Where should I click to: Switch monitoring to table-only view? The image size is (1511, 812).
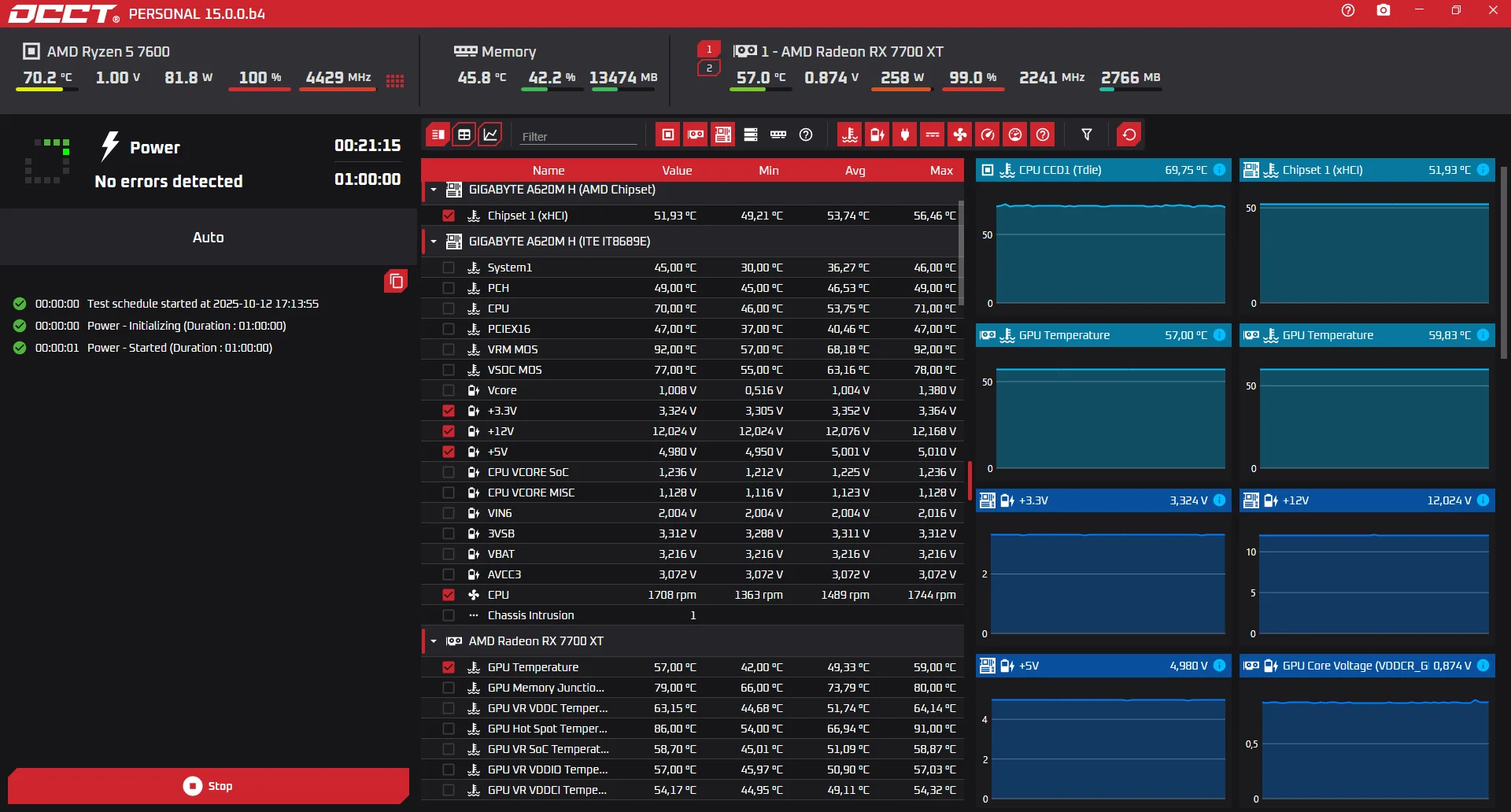tap(438, 135)
